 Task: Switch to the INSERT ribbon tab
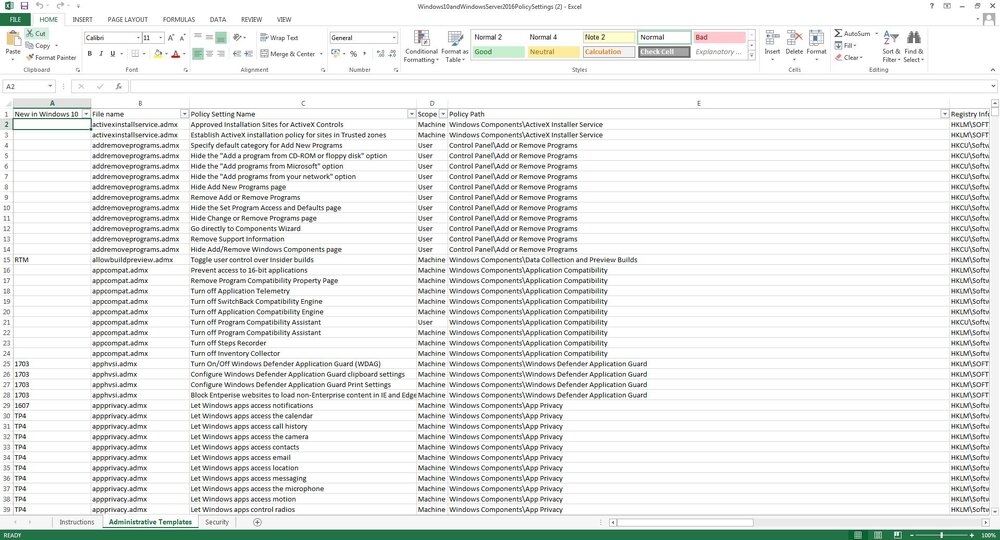tap(82, 20)
